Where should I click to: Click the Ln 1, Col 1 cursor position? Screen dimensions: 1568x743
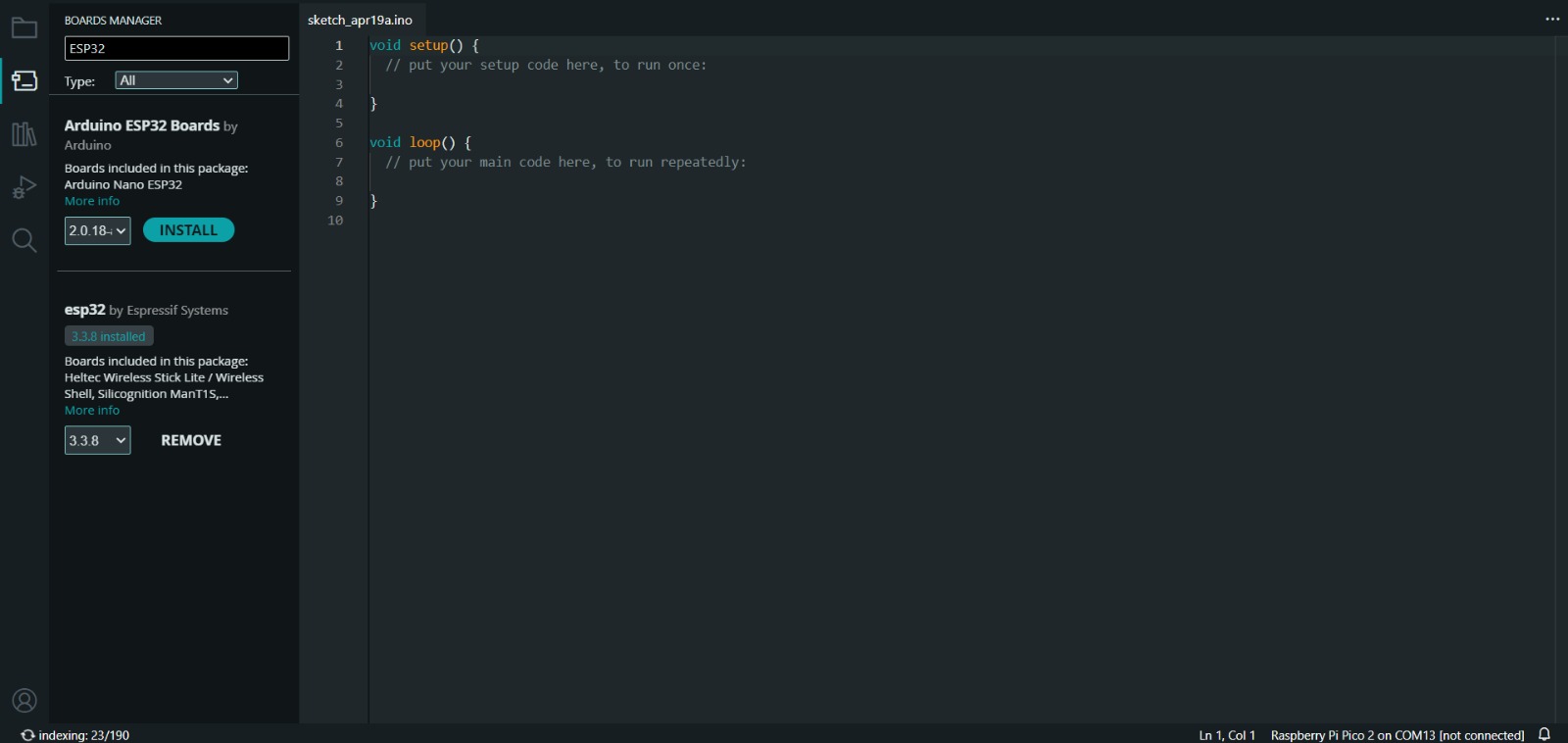pos(1227,735)
